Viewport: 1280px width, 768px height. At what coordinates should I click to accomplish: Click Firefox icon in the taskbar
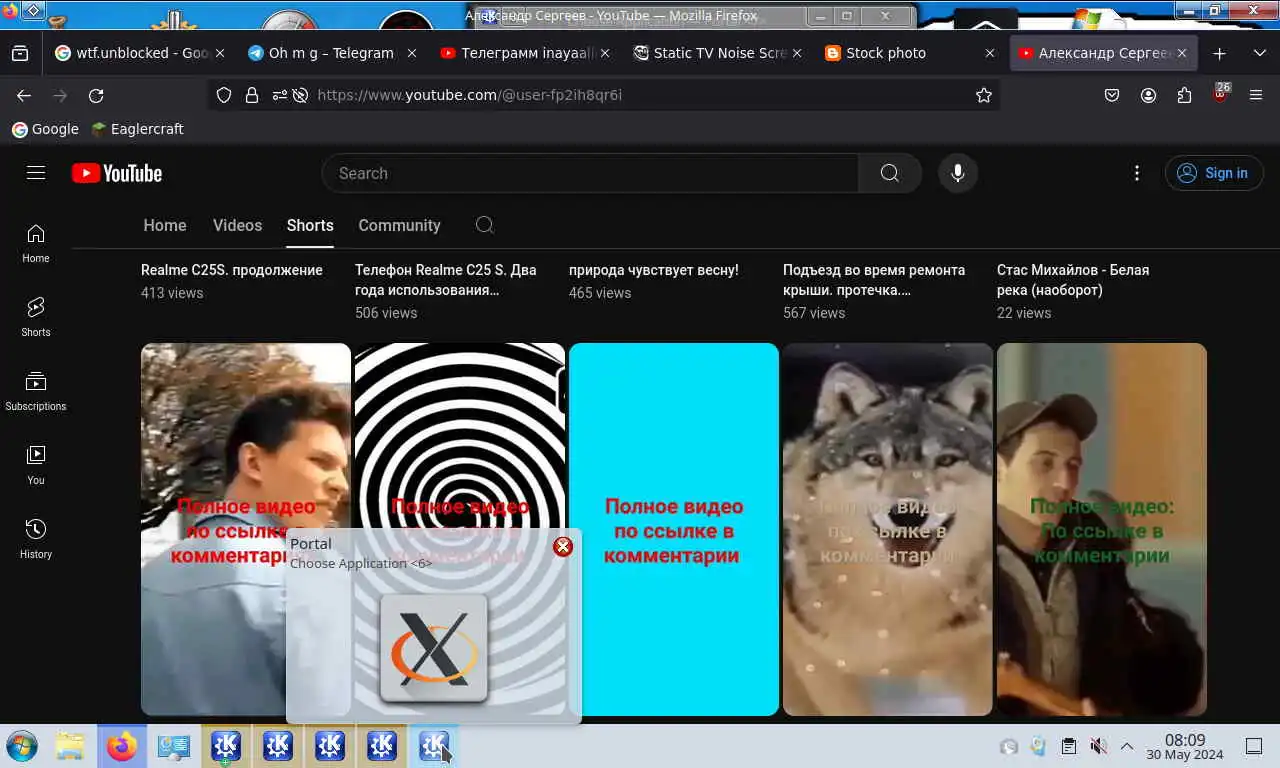point(121,746)
